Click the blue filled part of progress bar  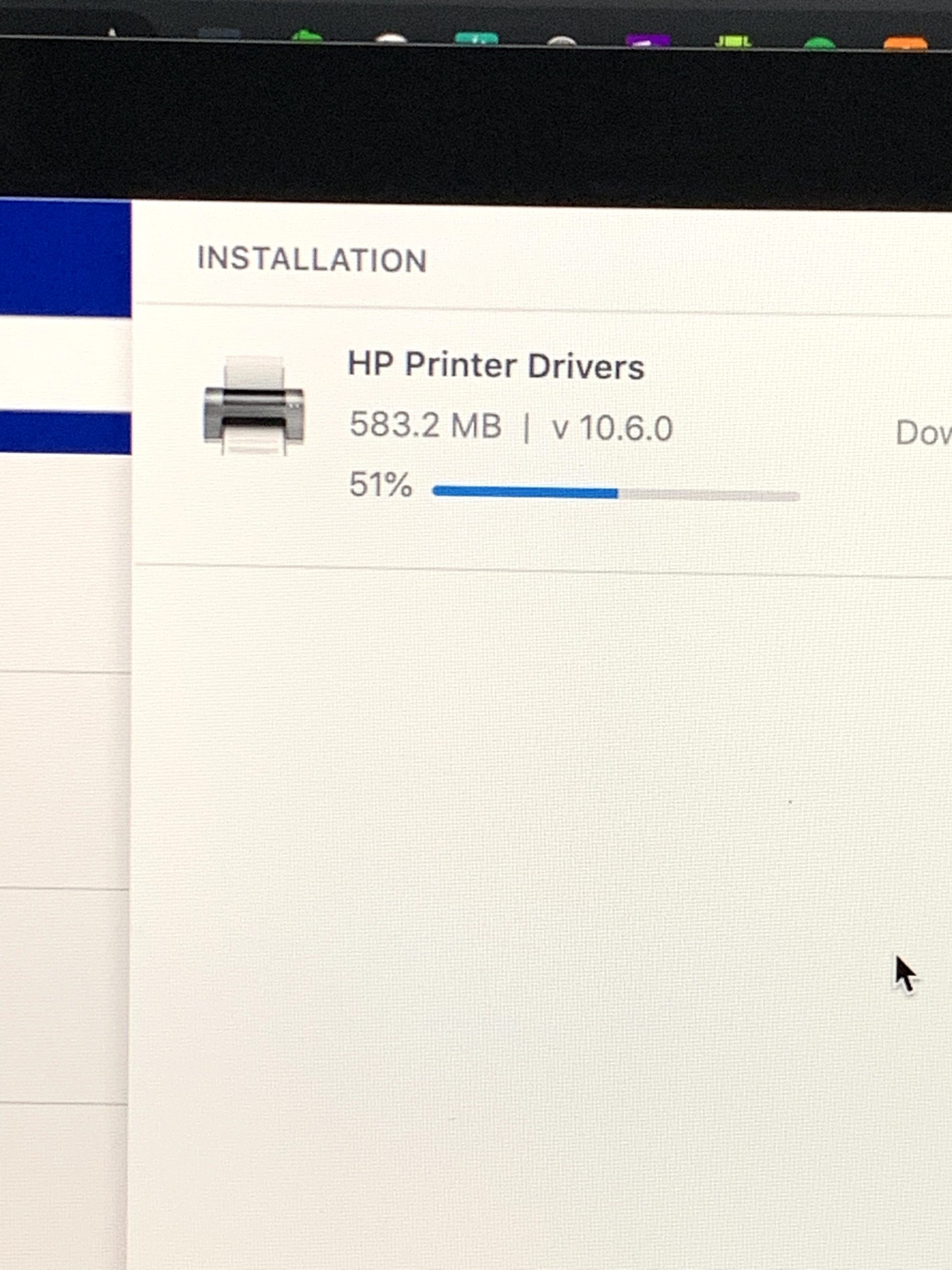pyautogui.click(x=525, y=492)
